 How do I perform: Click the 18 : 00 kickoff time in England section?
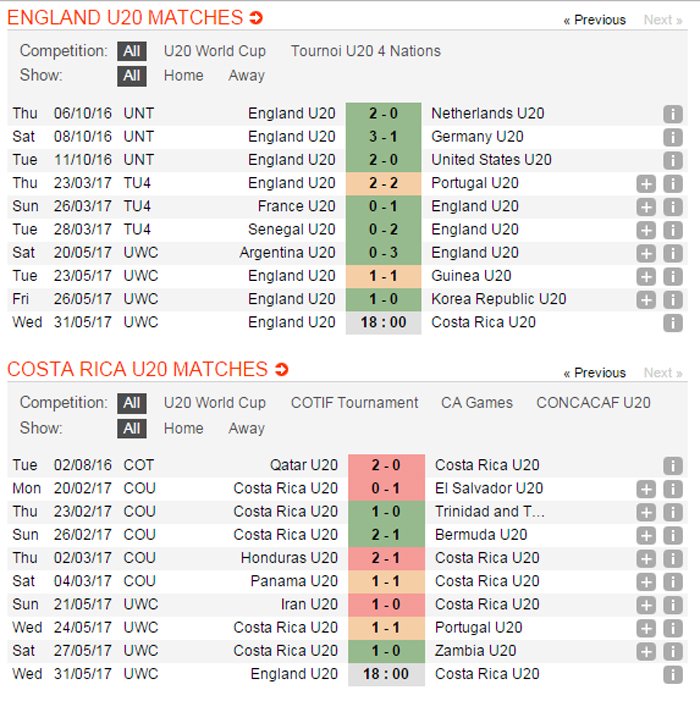point(384,322)
